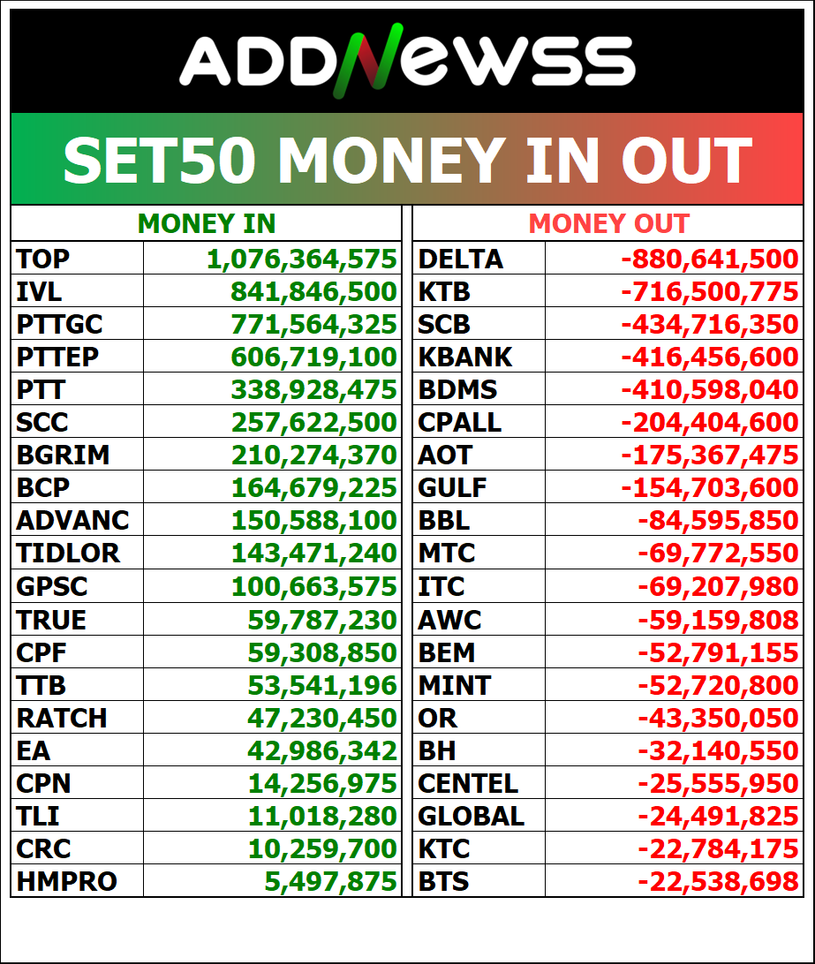Click the ADVANC ticker cell

coord(77,520)
